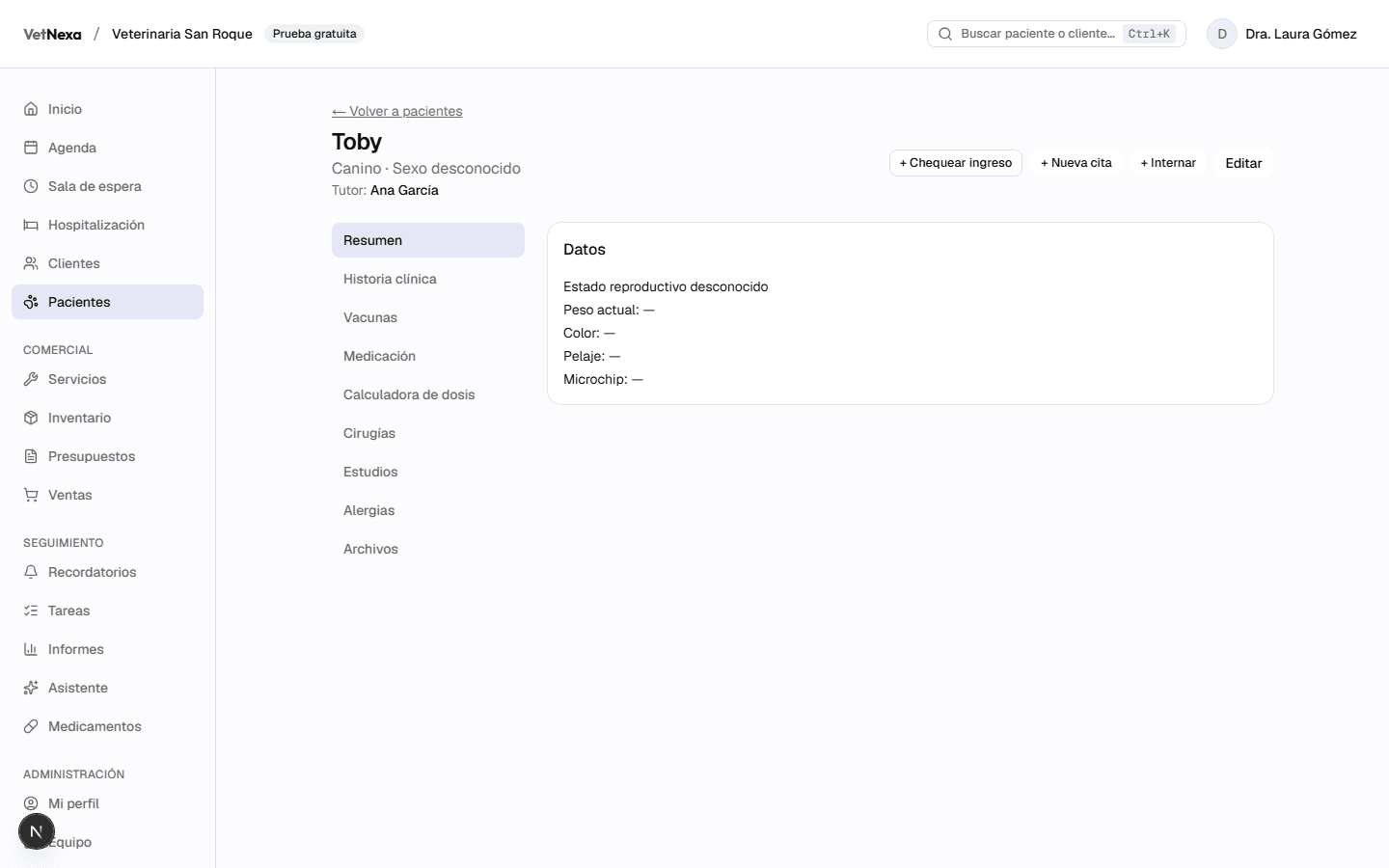The width and height of the screenshot is (1389, 868).
Task: Click the Clientes people icon
Action: tap(31, 263)
